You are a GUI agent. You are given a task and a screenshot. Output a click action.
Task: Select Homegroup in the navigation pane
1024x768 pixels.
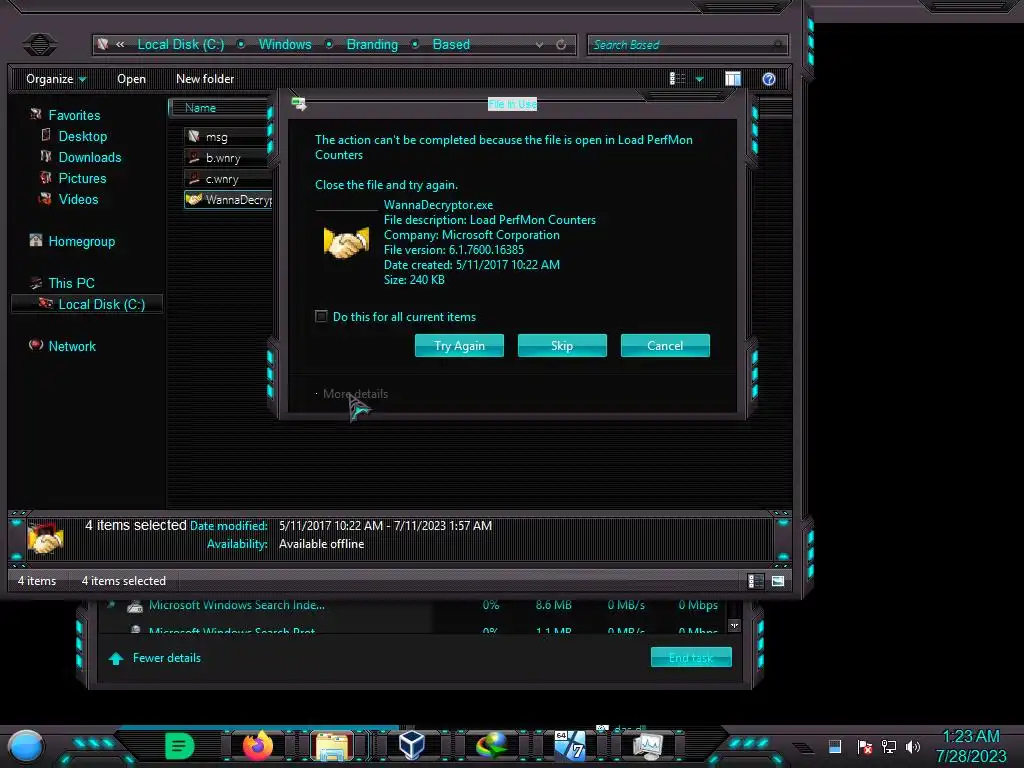[81, 241]
